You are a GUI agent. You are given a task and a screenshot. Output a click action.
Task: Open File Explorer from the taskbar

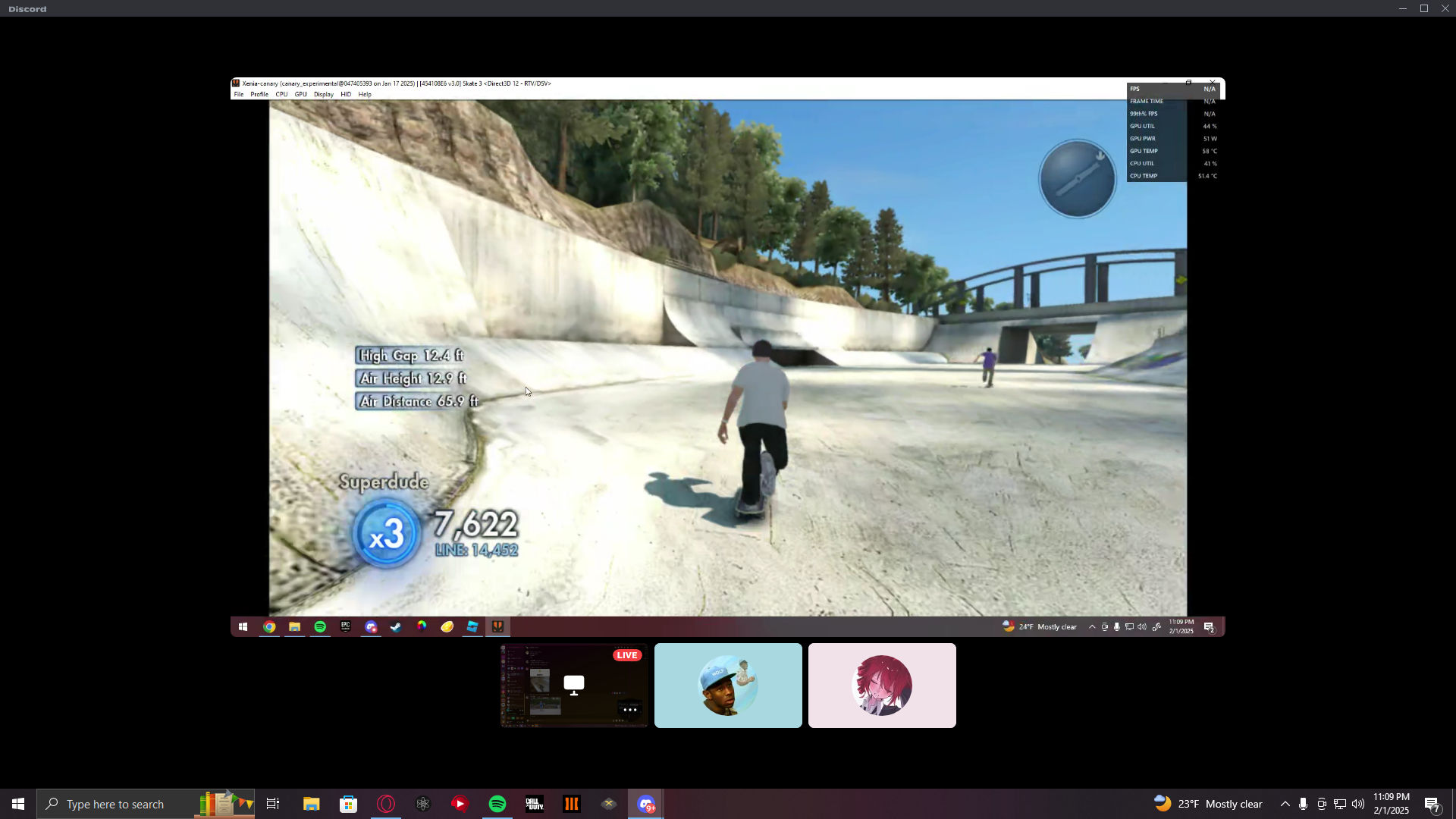tap(311, 804)
